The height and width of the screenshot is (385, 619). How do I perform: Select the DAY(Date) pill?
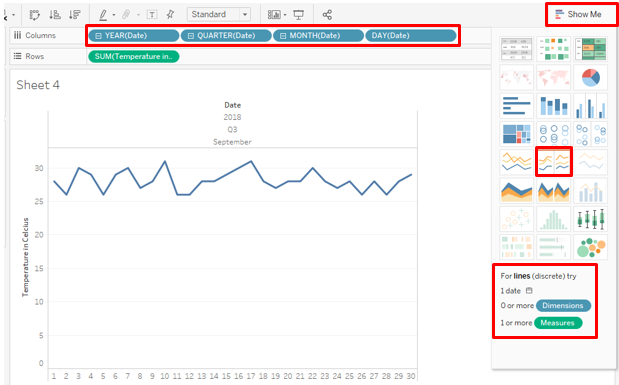click(411, 36)
